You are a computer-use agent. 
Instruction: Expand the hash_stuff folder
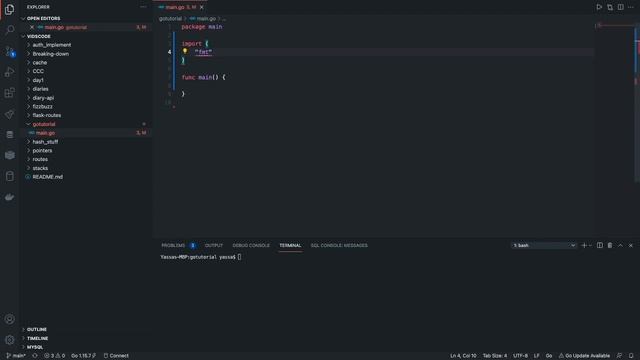pos(45,142)
